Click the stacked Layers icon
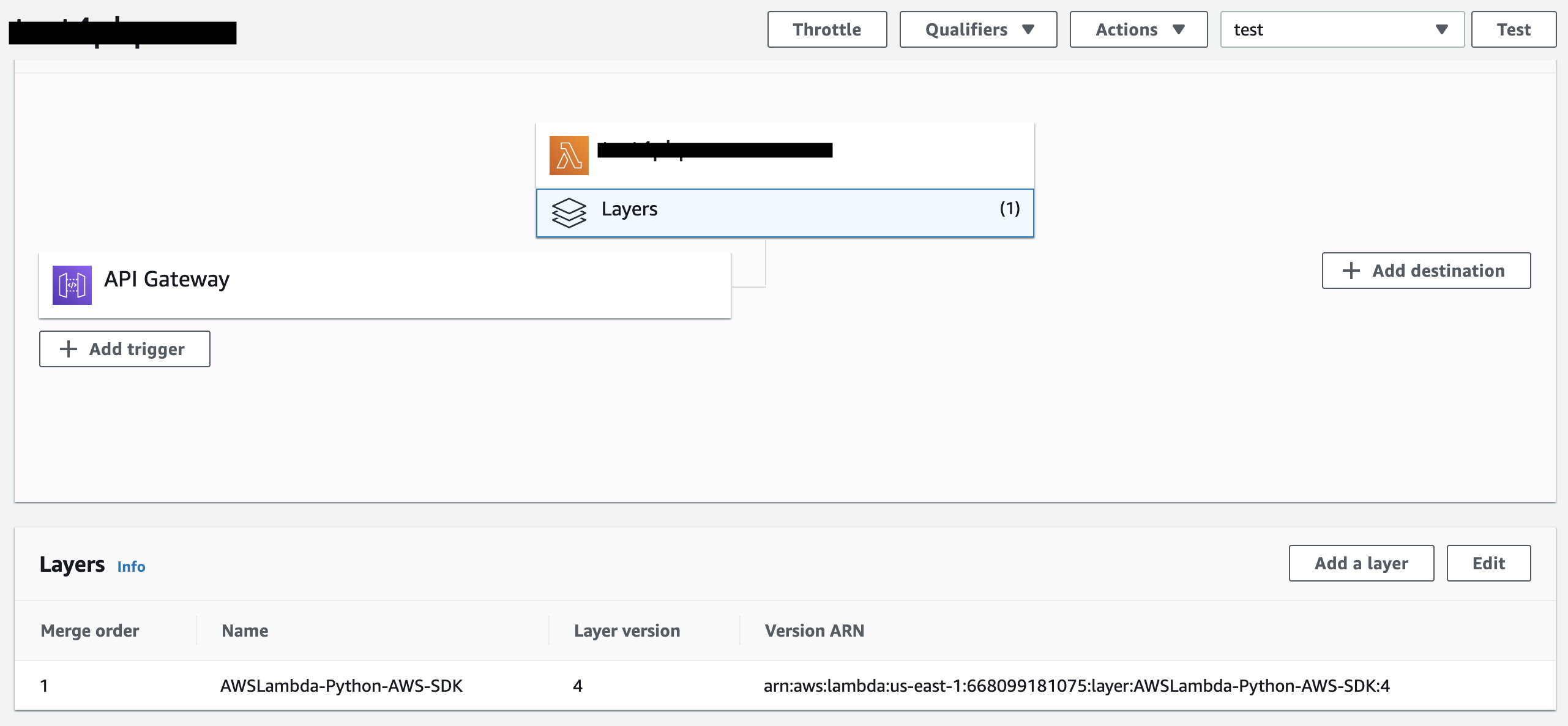The height and width of the screenshot is (726, 1568). click(x=569, y=212)
